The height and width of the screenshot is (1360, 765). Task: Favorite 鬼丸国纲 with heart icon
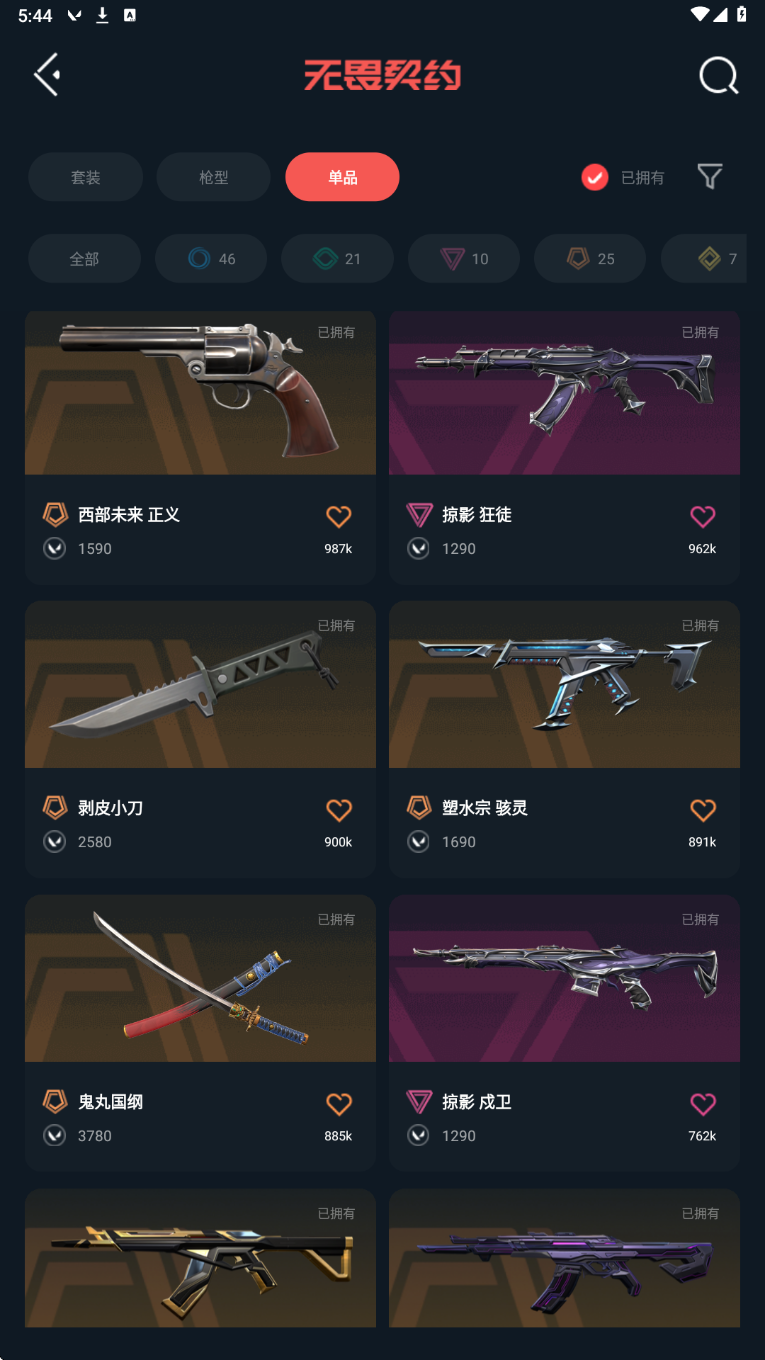point(339,1104)
